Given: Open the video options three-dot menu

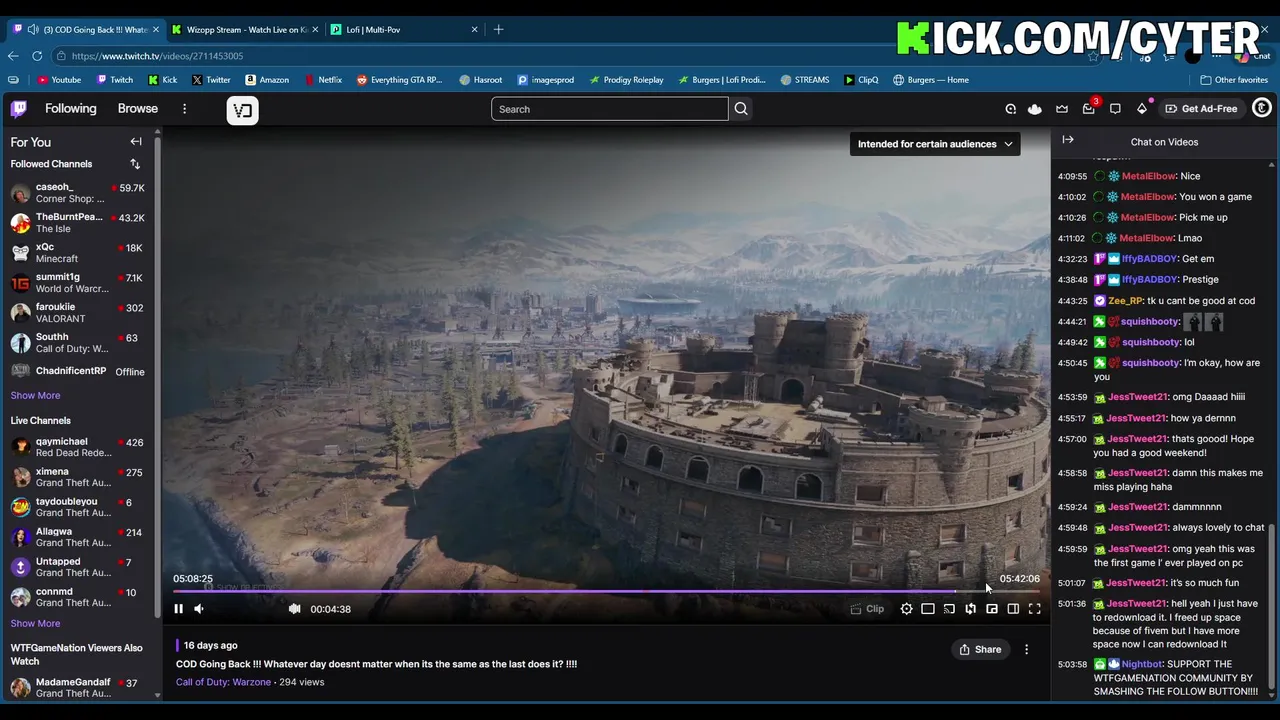Looking at the screenshot, I should coord(1026,650).
